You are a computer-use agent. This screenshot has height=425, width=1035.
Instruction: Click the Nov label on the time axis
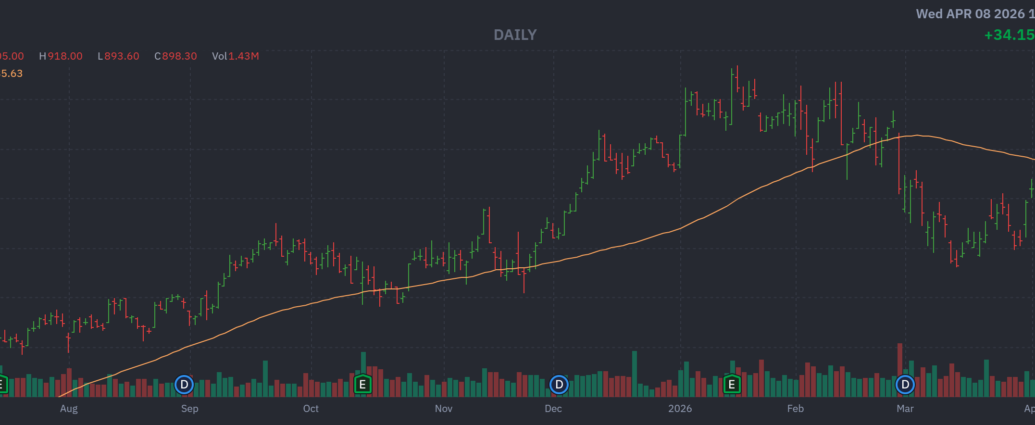(x=443, y=409)
